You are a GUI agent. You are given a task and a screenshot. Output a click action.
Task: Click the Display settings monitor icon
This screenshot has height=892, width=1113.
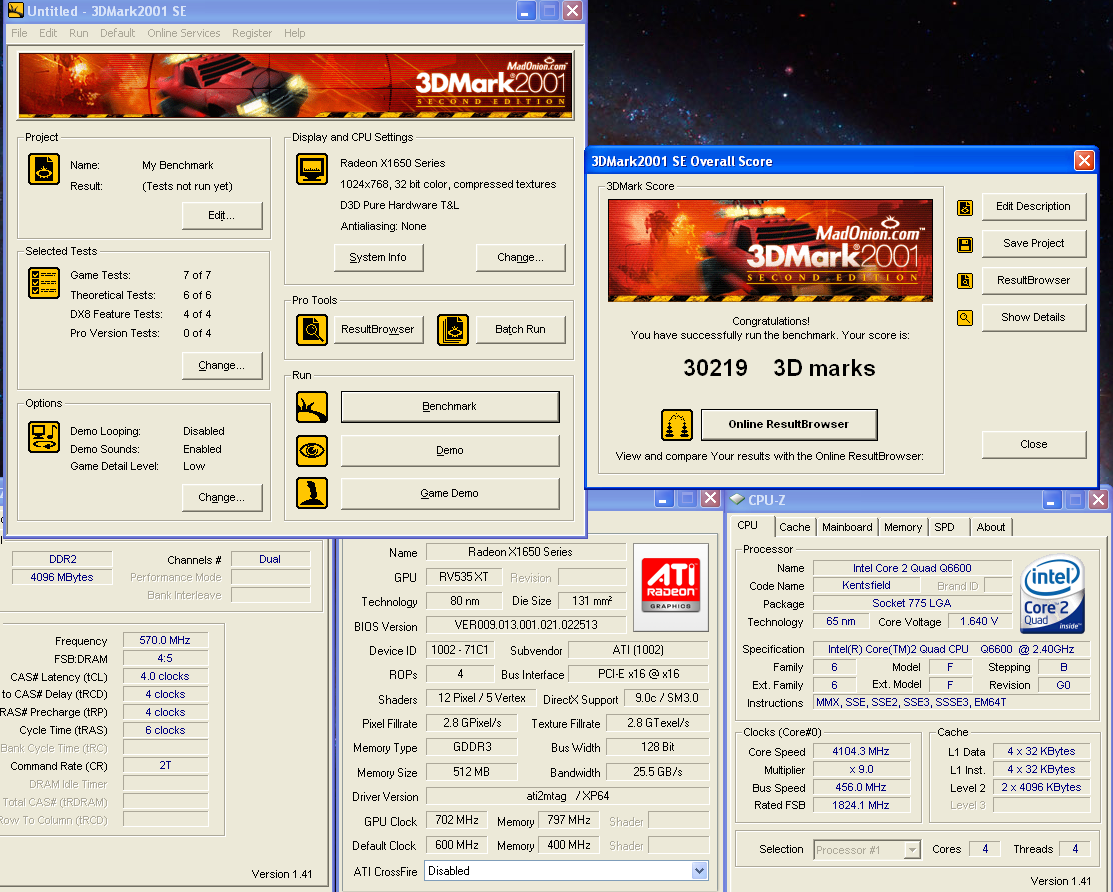[x=312, y=169]
